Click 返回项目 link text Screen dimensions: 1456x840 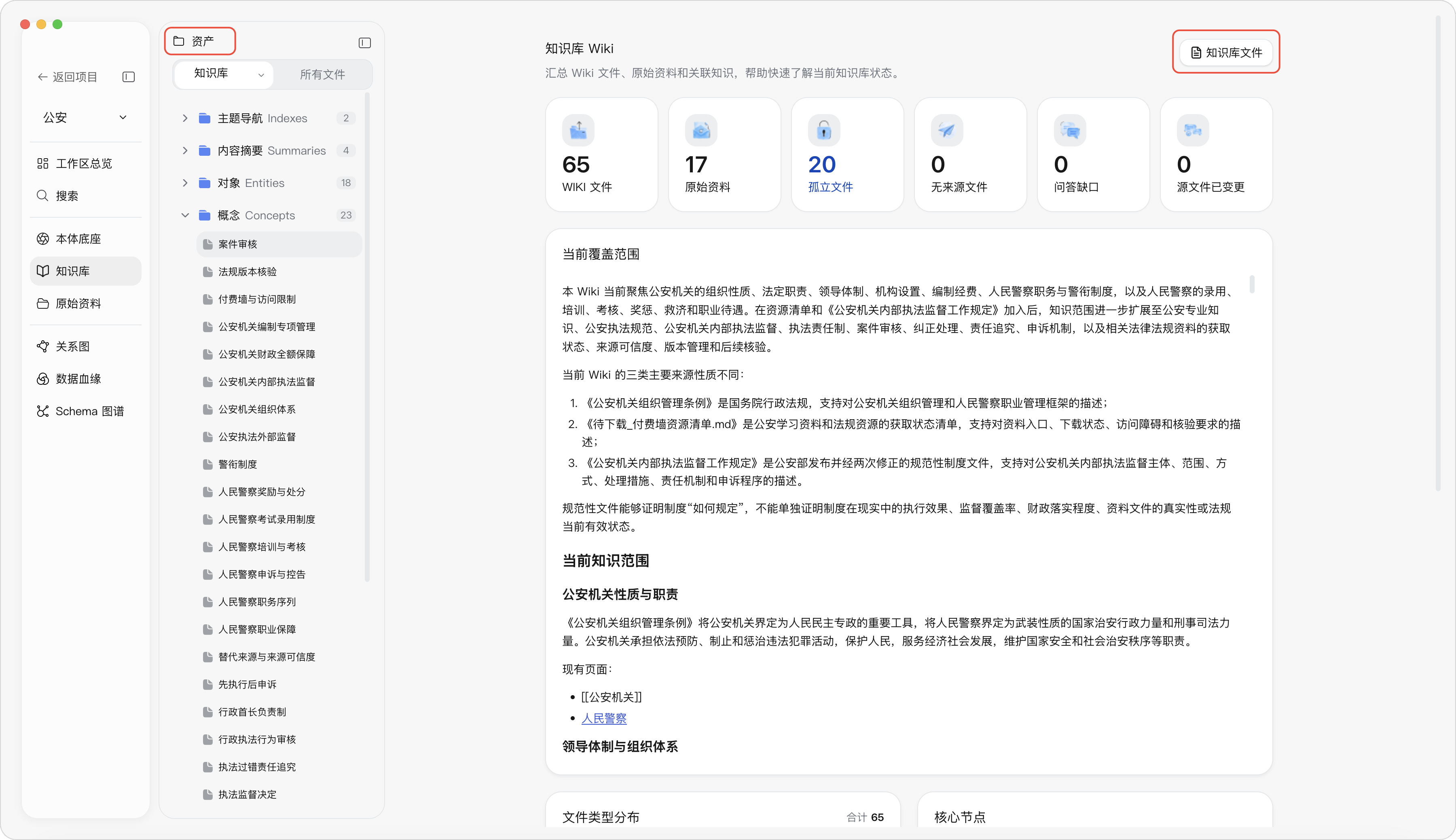click(75, 77)
